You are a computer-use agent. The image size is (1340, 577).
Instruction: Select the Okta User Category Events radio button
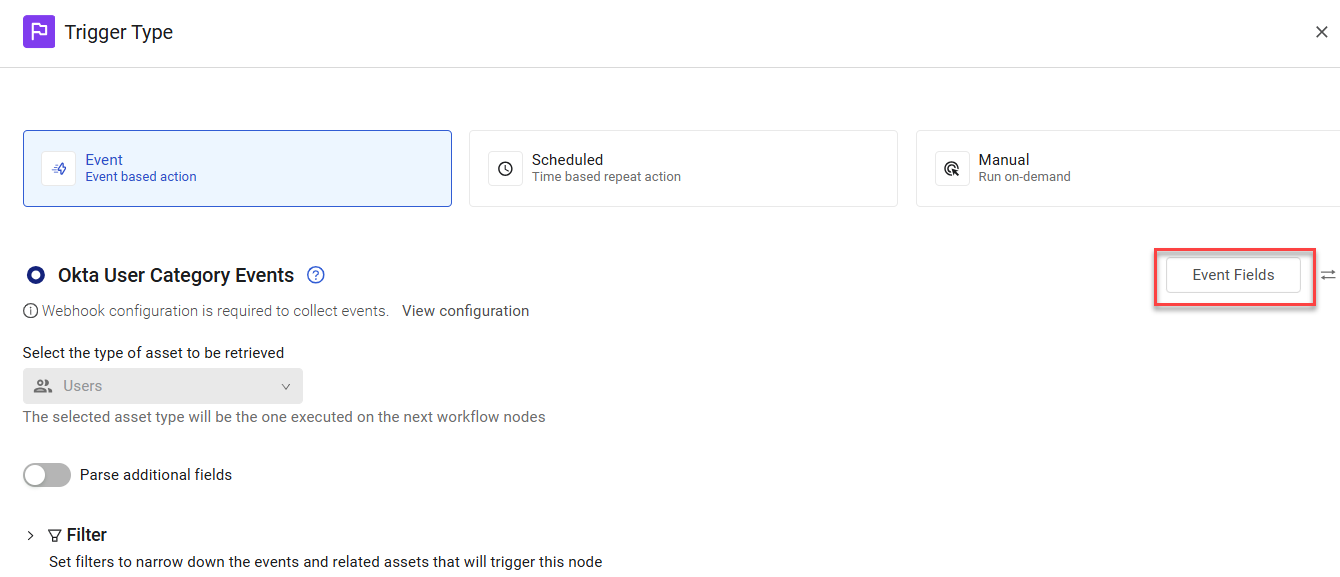pos(36,275)
